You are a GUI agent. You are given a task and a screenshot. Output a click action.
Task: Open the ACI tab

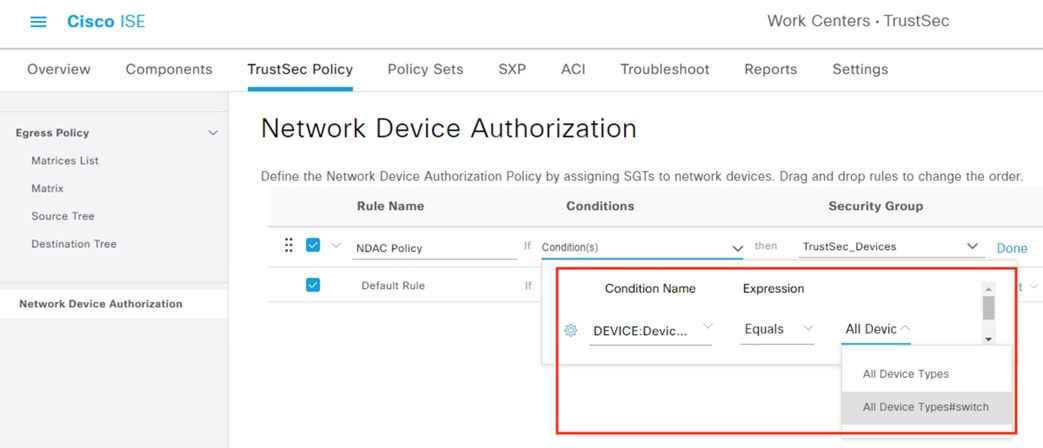point(573,69)
